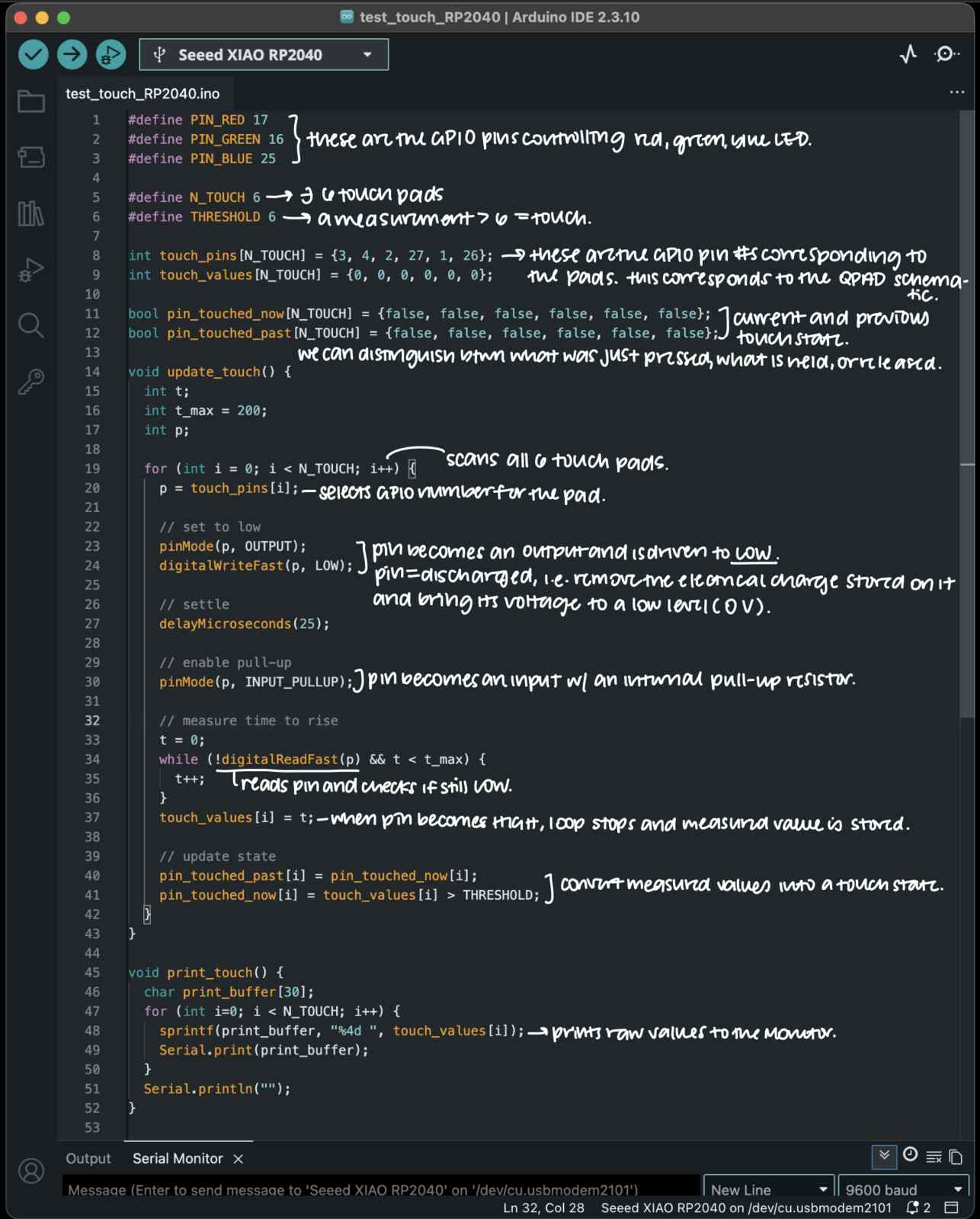
Task: Open the editor tab more-actions ellipsis
Action: (957, 92)
